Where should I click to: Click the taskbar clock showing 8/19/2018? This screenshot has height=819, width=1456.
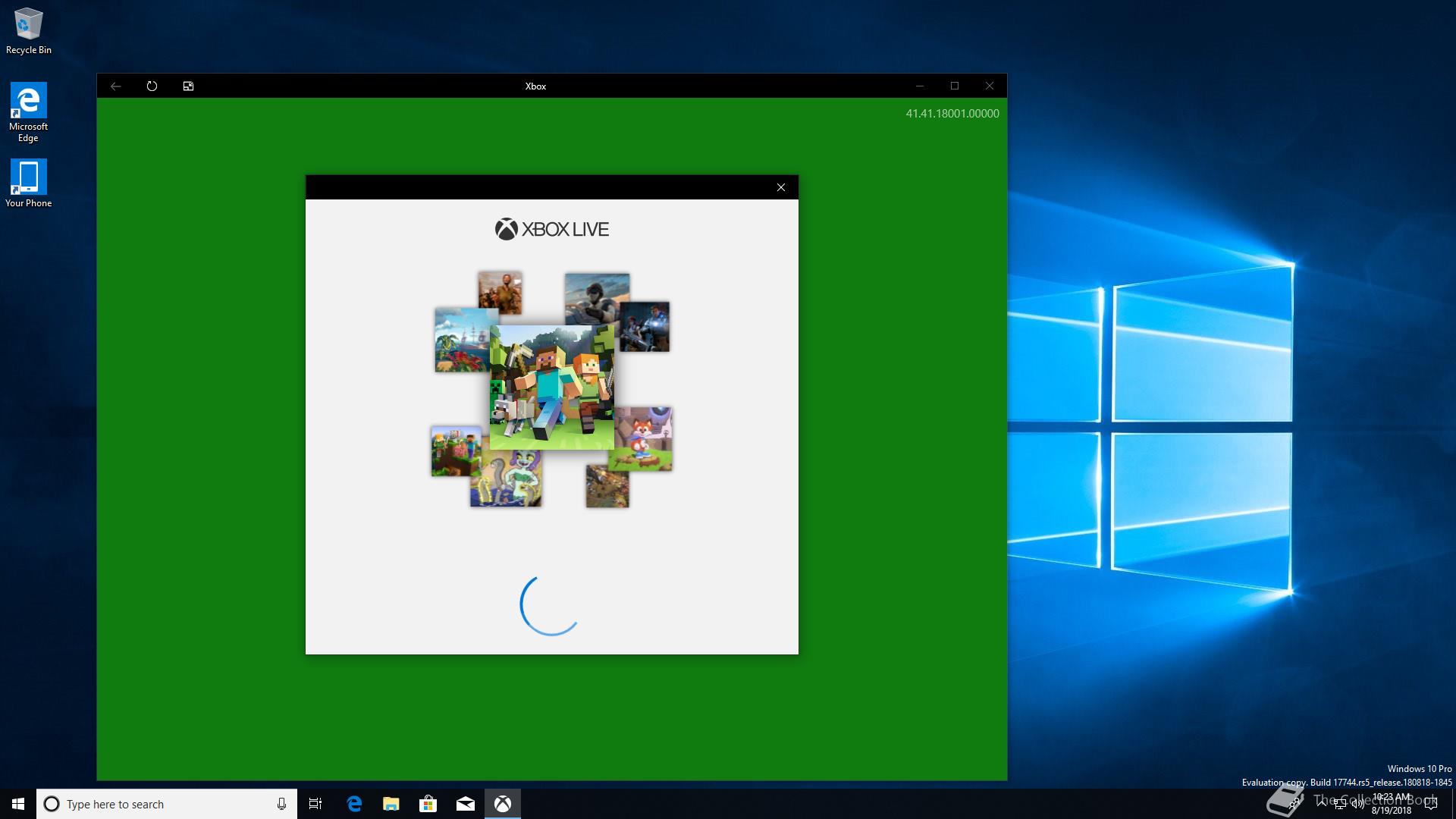[x=1392, y=804]
